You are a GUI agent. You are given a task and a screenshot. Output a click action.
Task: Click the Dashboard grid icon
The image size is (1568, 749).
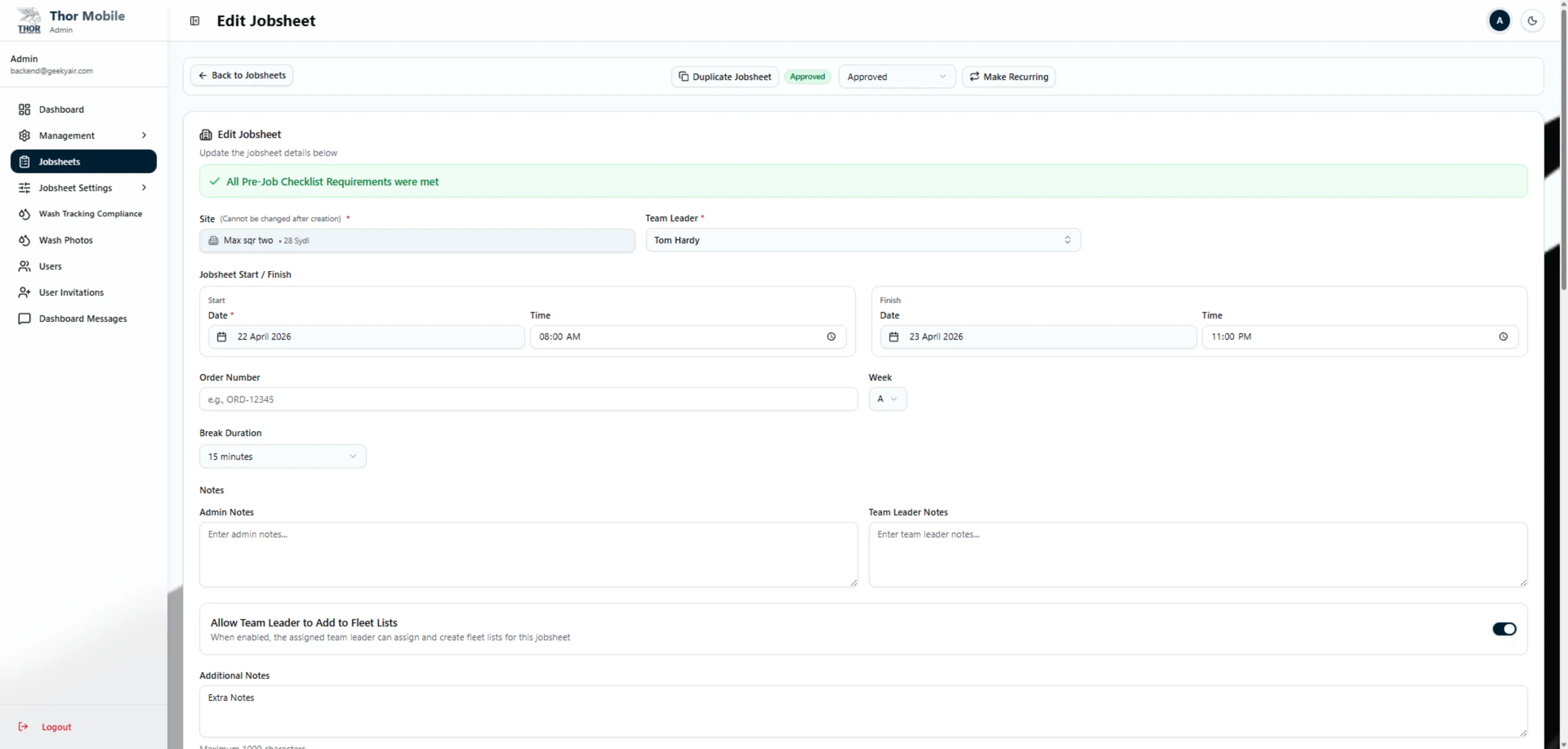(x=24, y=109)
